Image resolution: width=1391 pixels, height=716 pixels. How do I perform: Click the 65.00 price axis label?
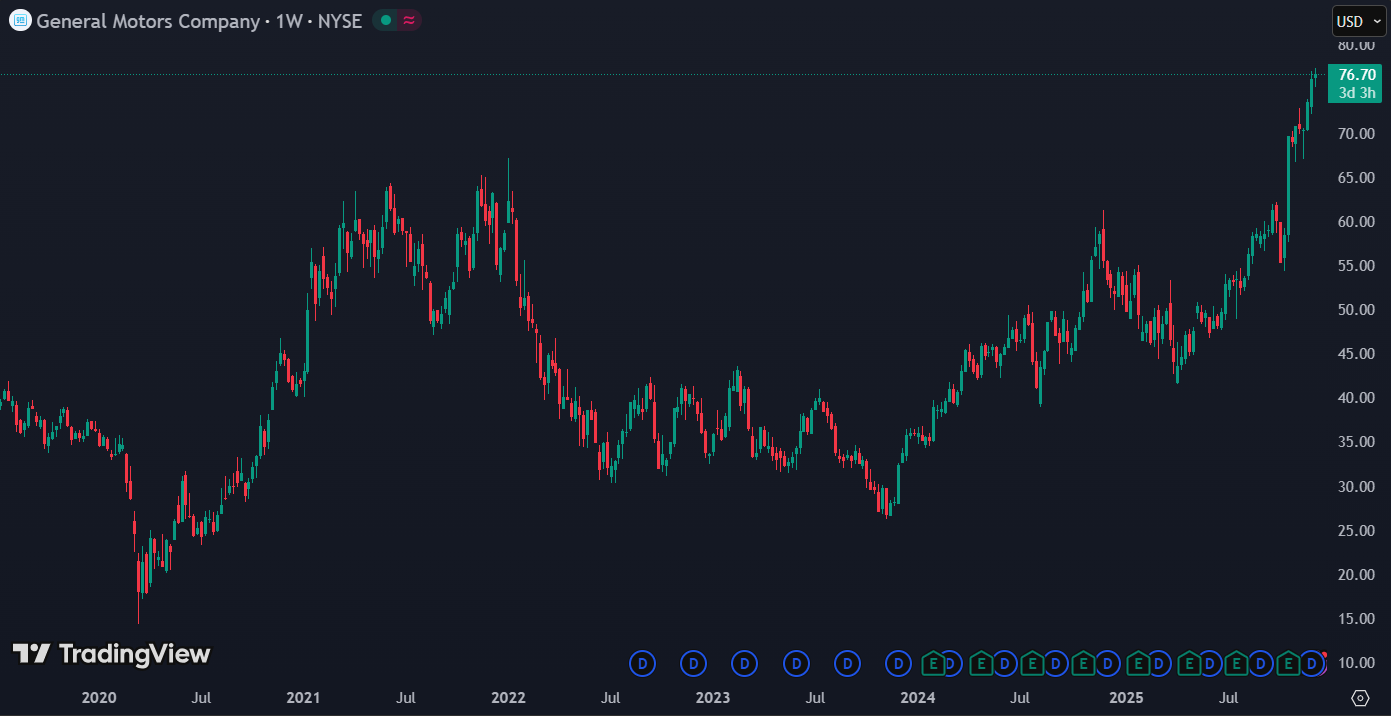click(x=1357, y=177)
